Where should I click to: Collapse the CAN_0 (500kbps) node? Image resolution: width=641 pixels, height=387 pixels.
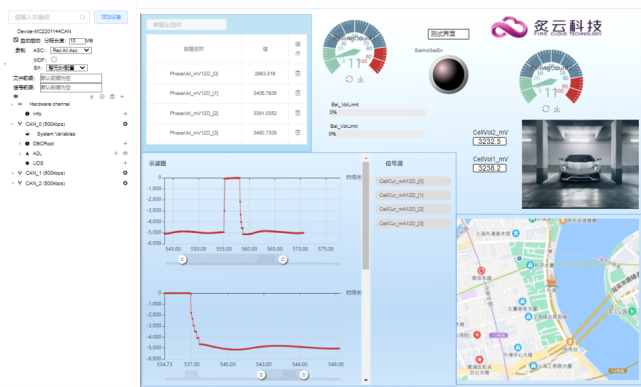click(x=12, y=124)
